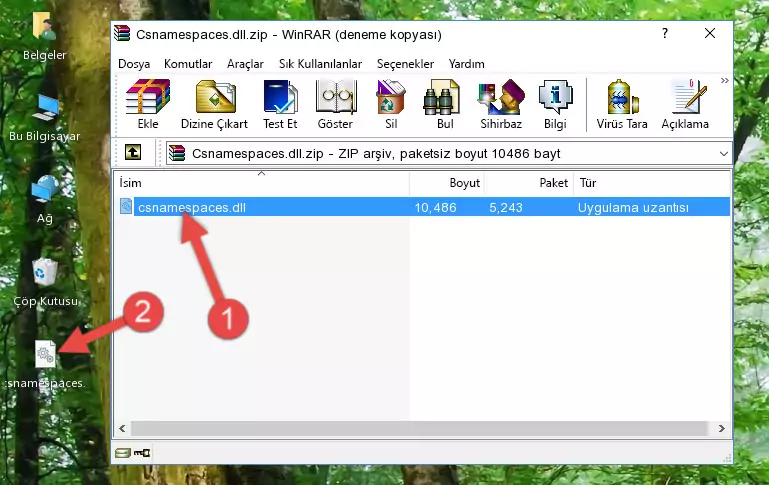Open the Sık Kullanılanlar menu
Screen dimensions: 769x485
320,64
